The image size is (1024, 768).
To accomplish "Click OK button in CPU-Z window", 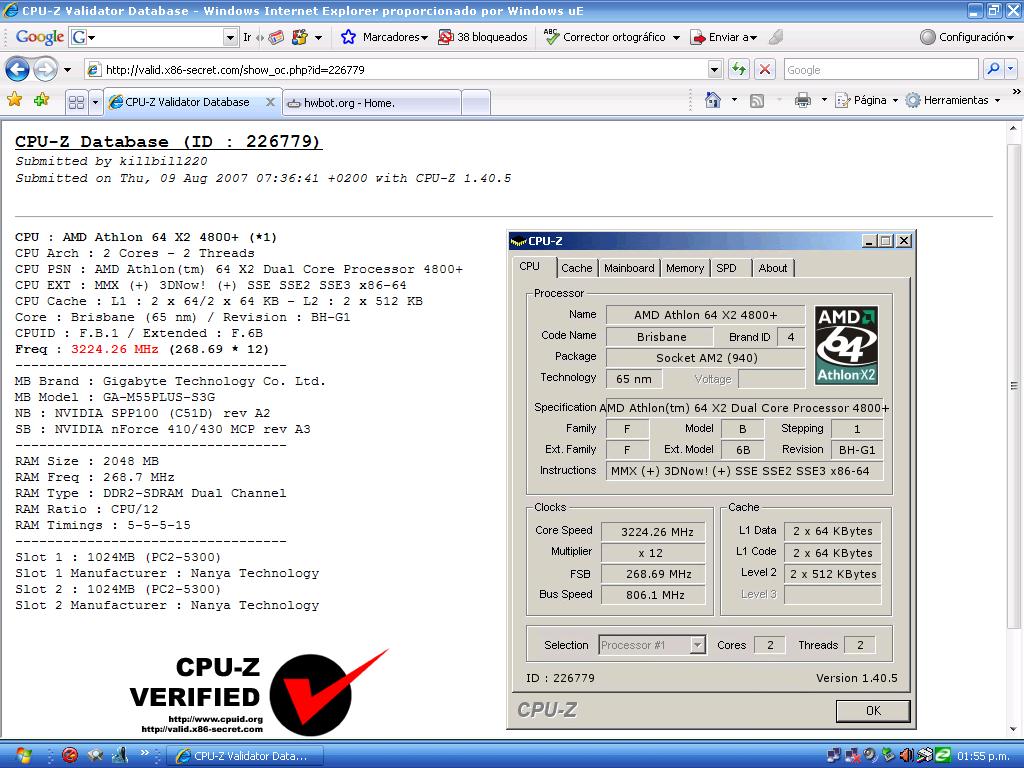I will click(872, 711).
